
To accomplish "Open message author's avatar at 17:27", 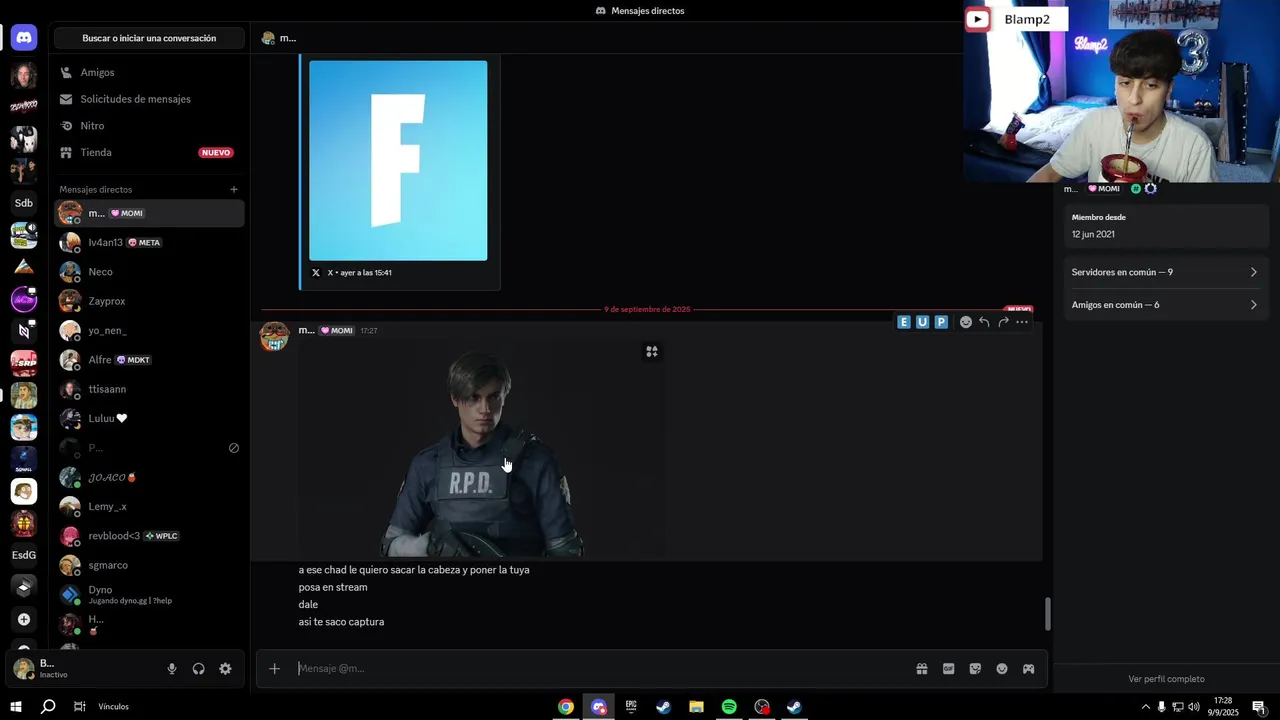I will coord(274,336).
